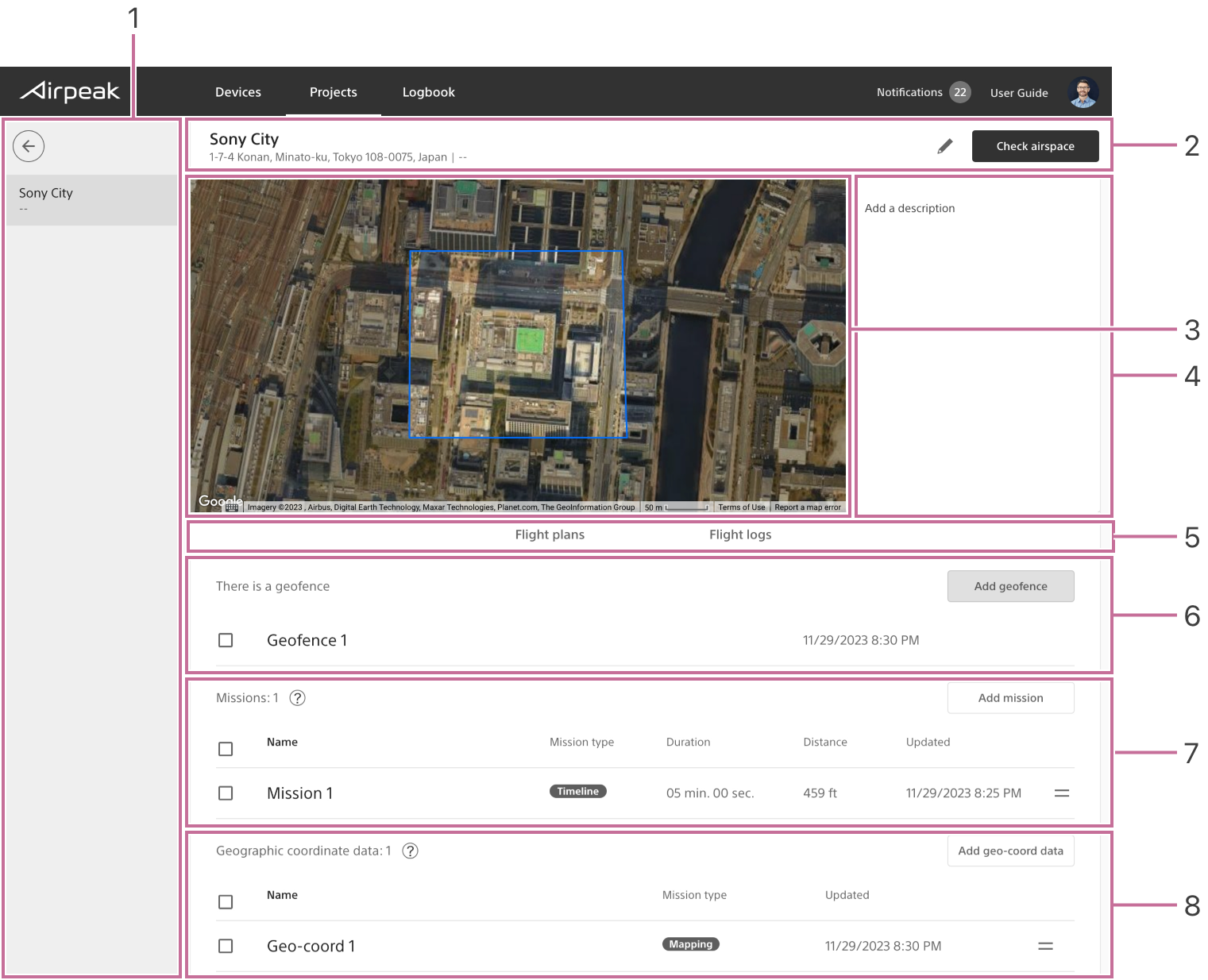Click the Check airspace button
Screen dimensions: 1208x980
point(1036,146)
